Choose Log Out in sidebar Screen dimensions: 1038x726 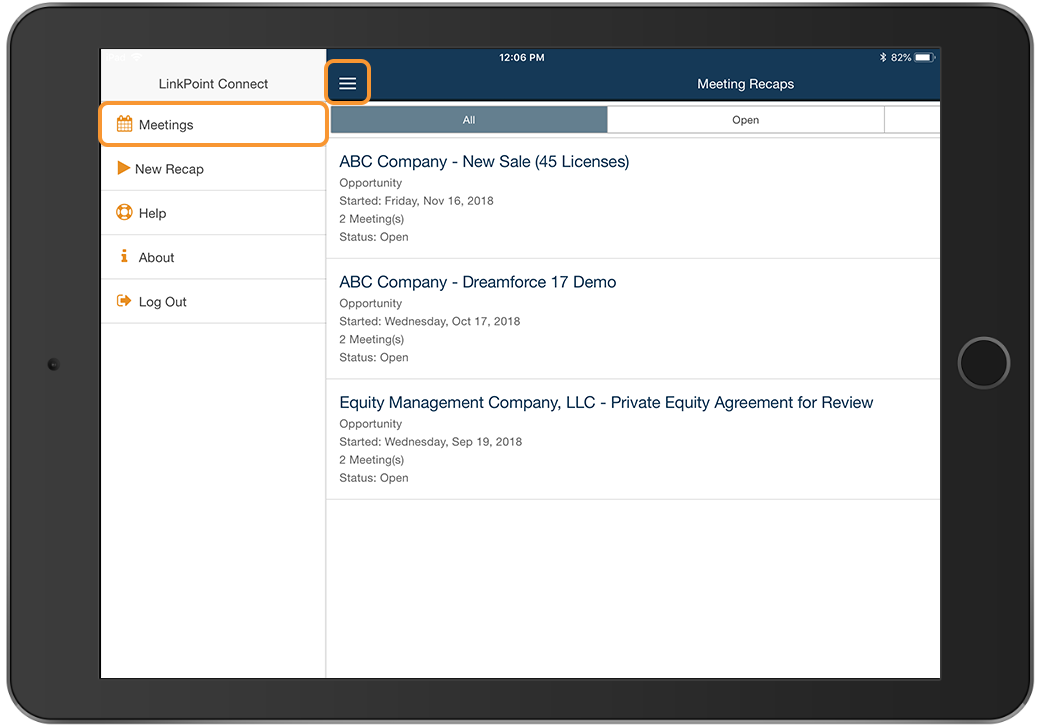(x=213, y=302)
